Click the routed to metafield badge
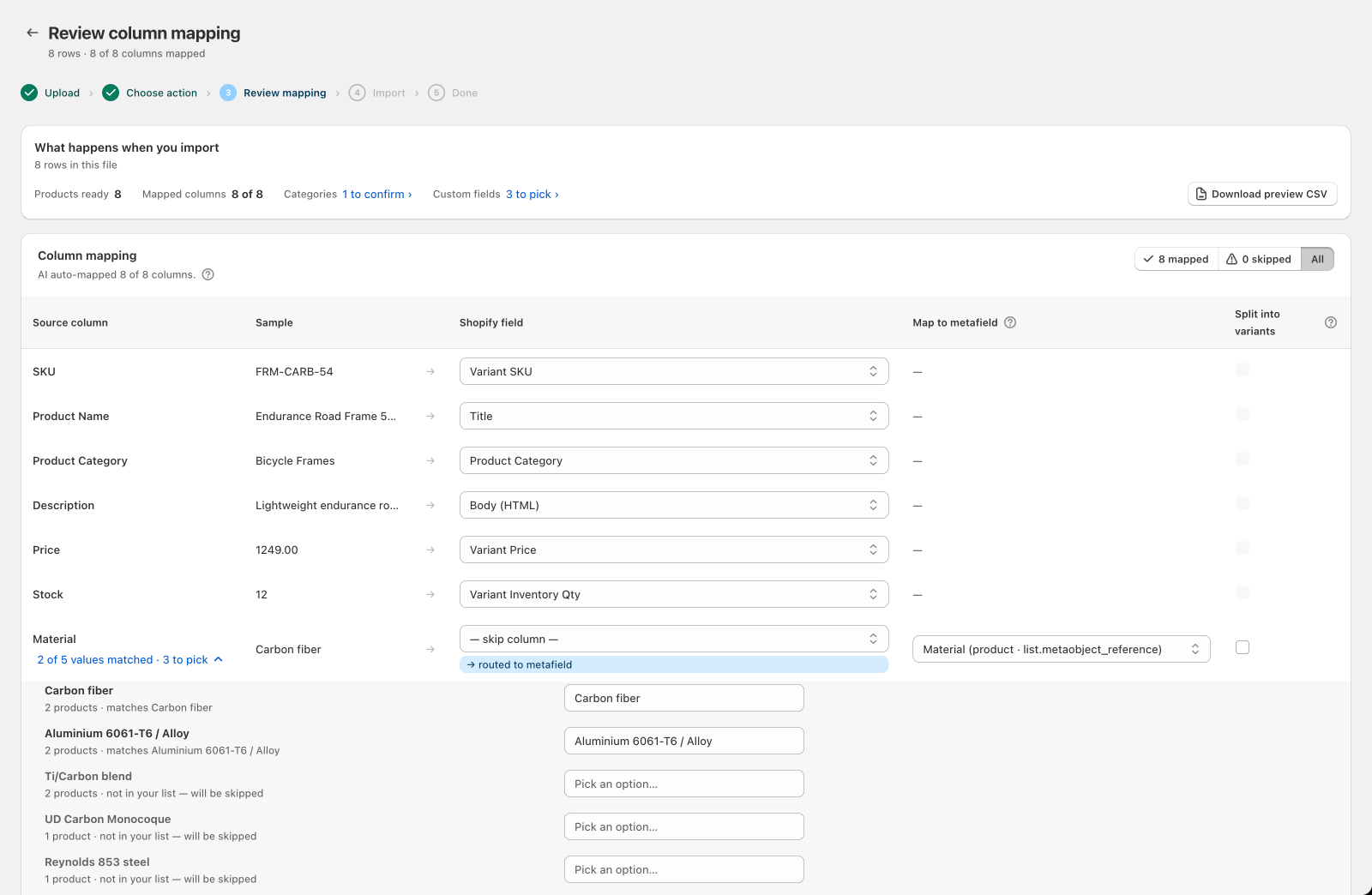 pyautogui.click(x=674, y=664)
